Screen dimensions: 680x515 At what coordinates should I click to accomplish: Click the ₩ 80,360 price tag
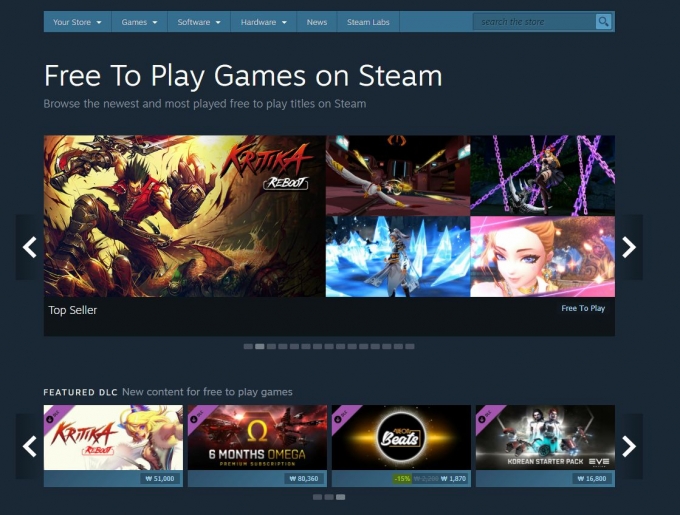[x=304, y=479]
